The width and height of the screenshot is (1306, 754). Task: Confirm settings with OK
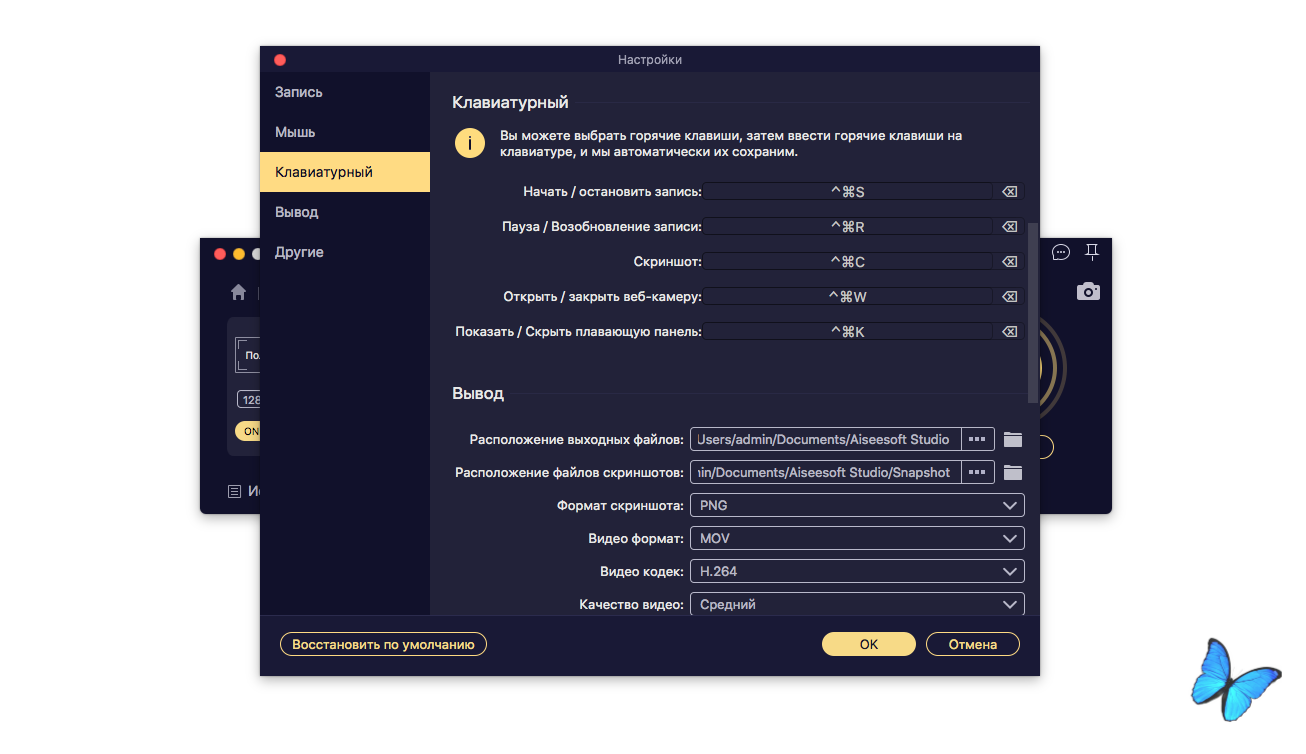click(869, 645)
